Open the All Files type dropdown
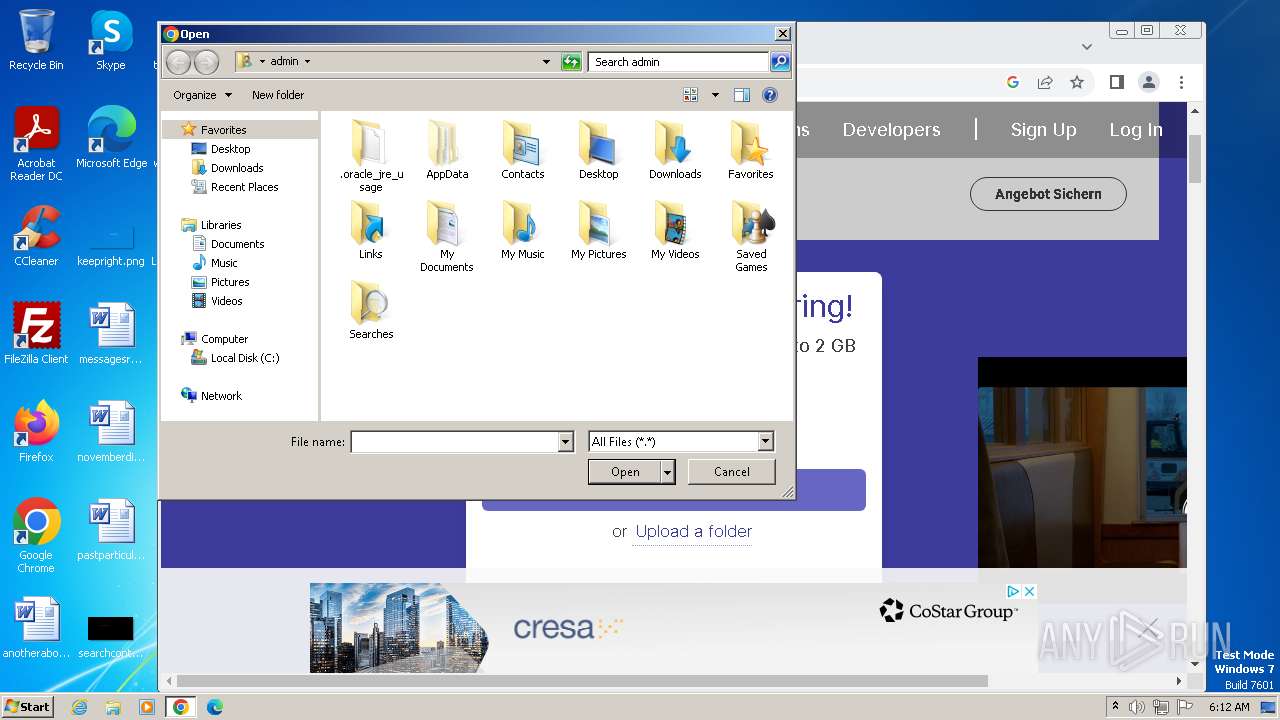The image size is (1280, 720). 766,442
